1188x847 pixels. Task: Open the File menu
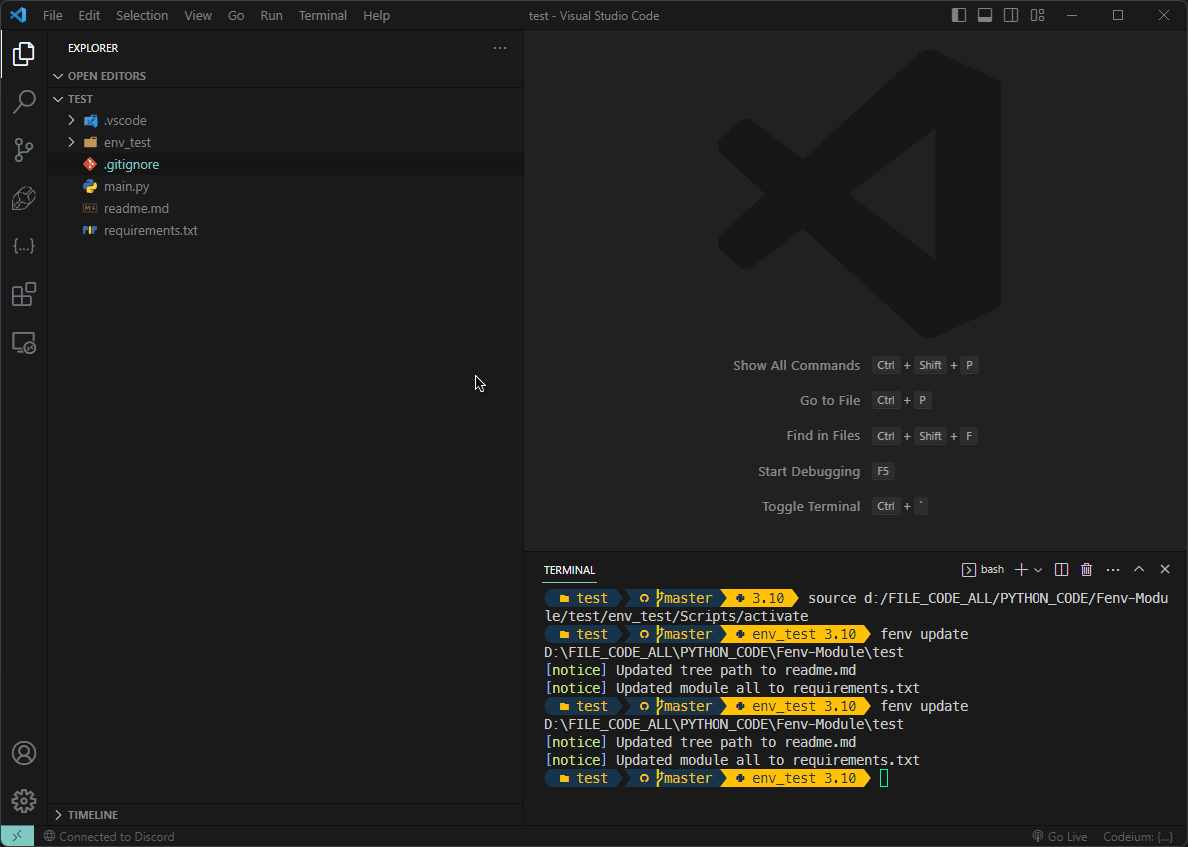click(x=52, y=15)
